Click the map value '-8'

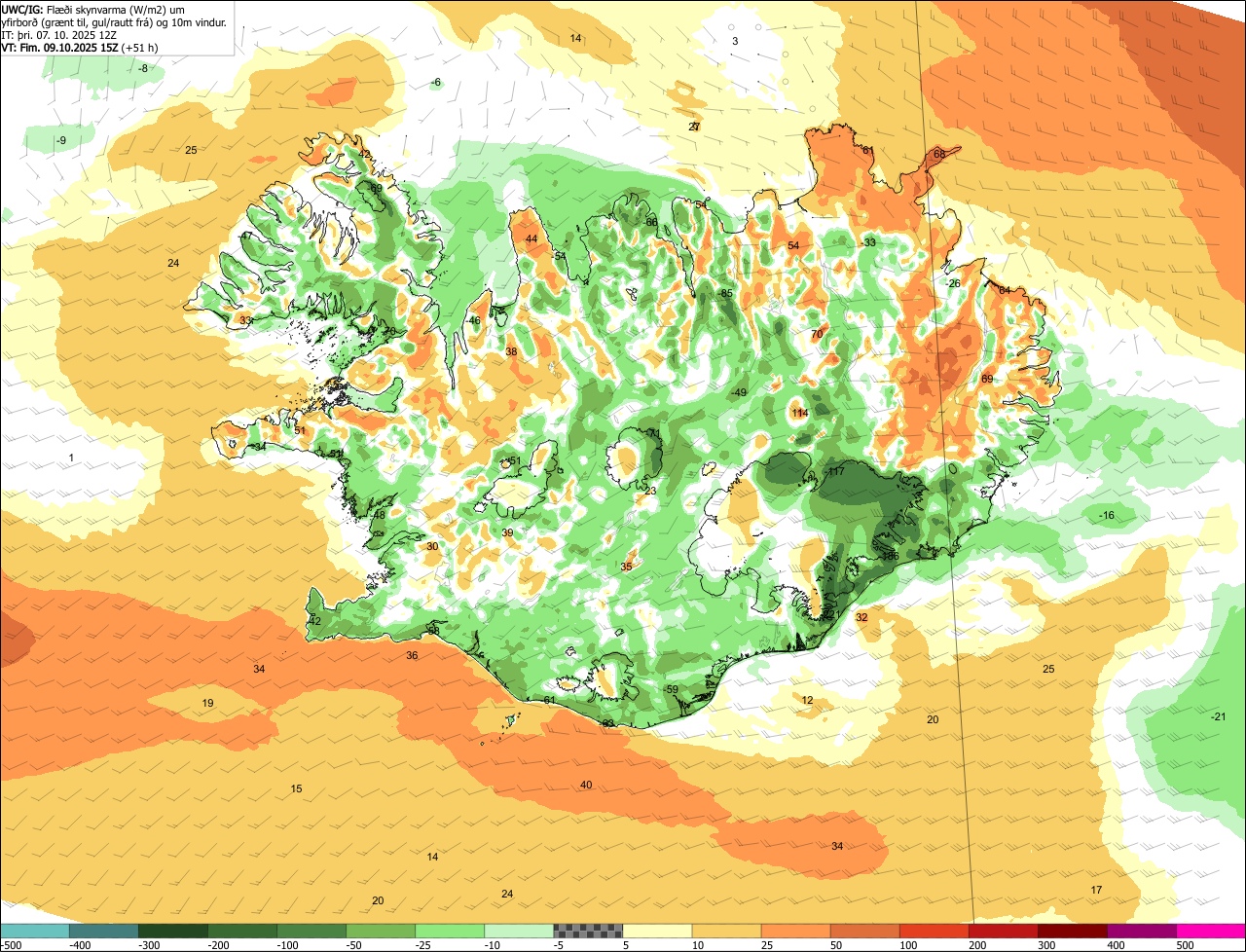143,68
